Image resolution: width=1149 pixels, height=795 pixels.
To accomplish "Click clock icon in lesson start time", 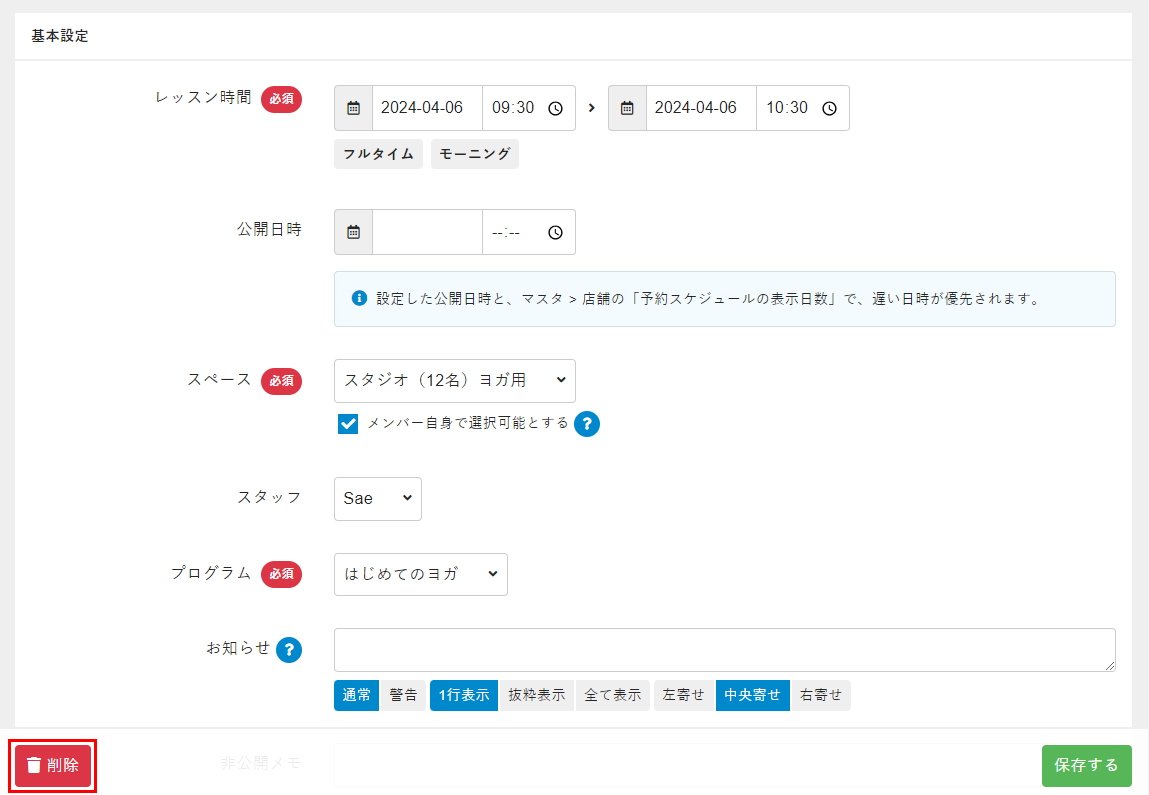I will pos(556,108).
